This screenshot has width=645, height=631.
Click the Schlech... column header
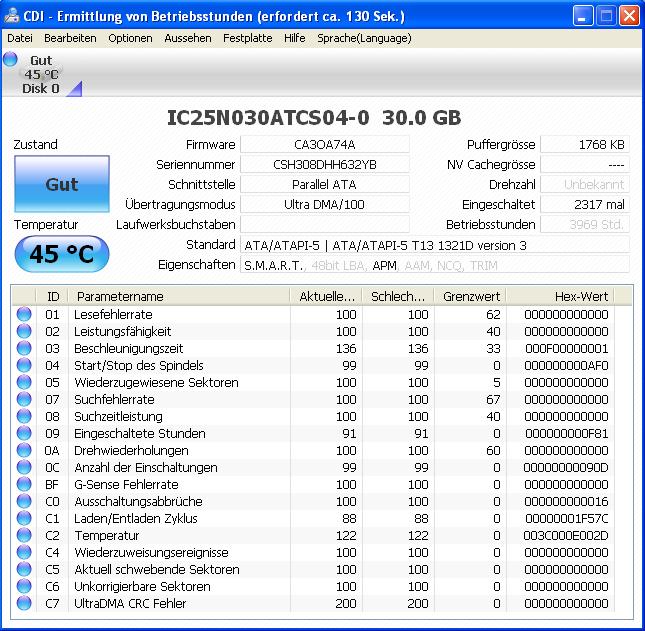398,296
